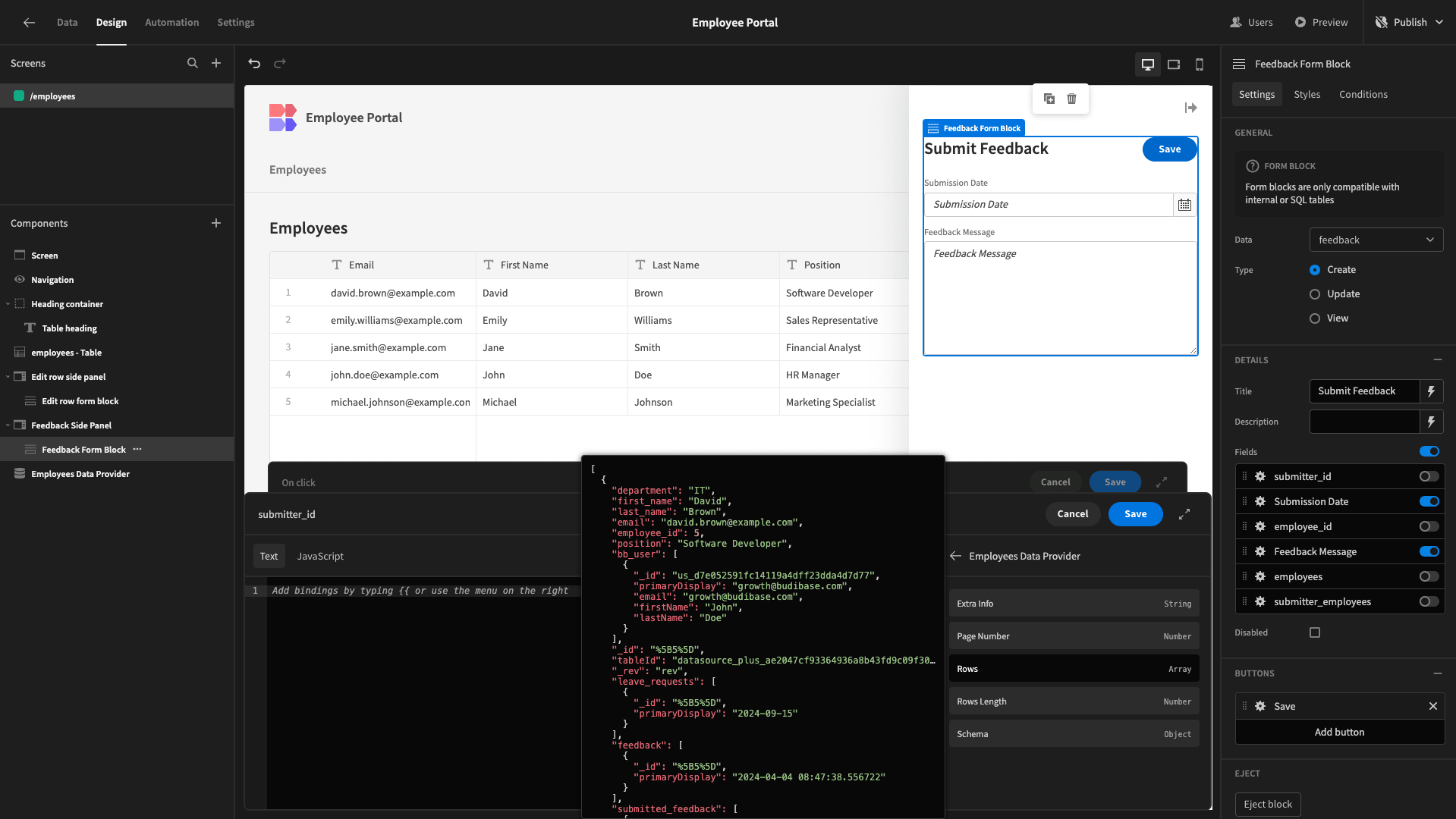Viewport: 1456px width, 819px height.
Task: Switch to the Conditions tab
Action: point(1363,95)
